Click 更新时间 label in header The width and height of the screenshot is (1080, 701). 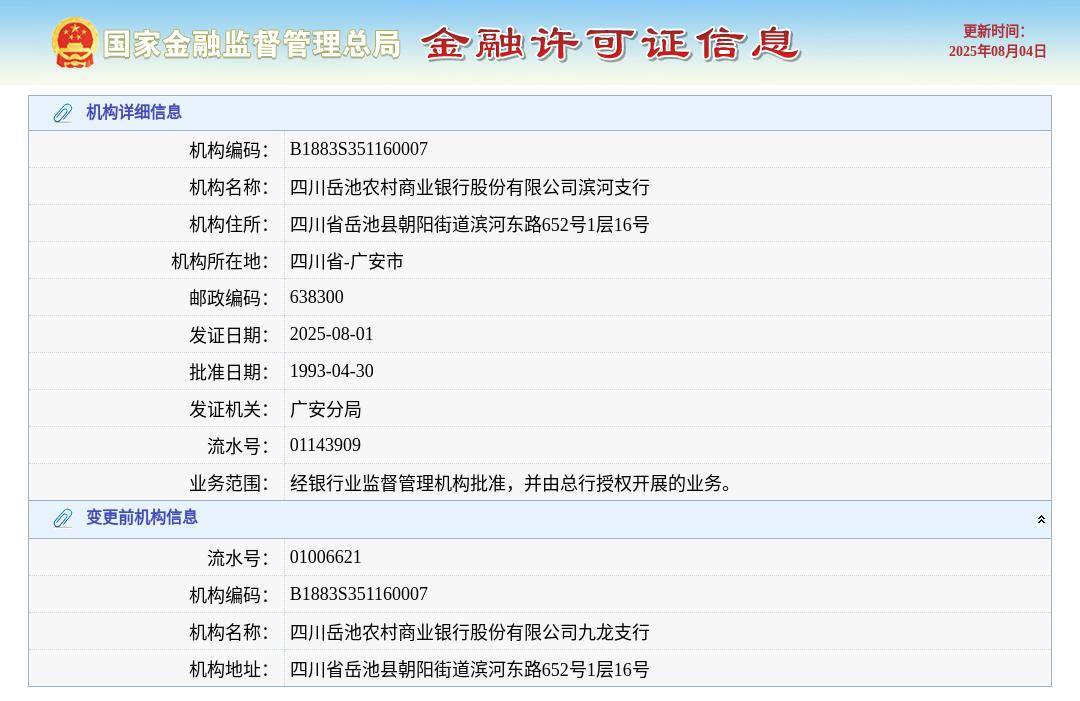(x=993, y=31)
